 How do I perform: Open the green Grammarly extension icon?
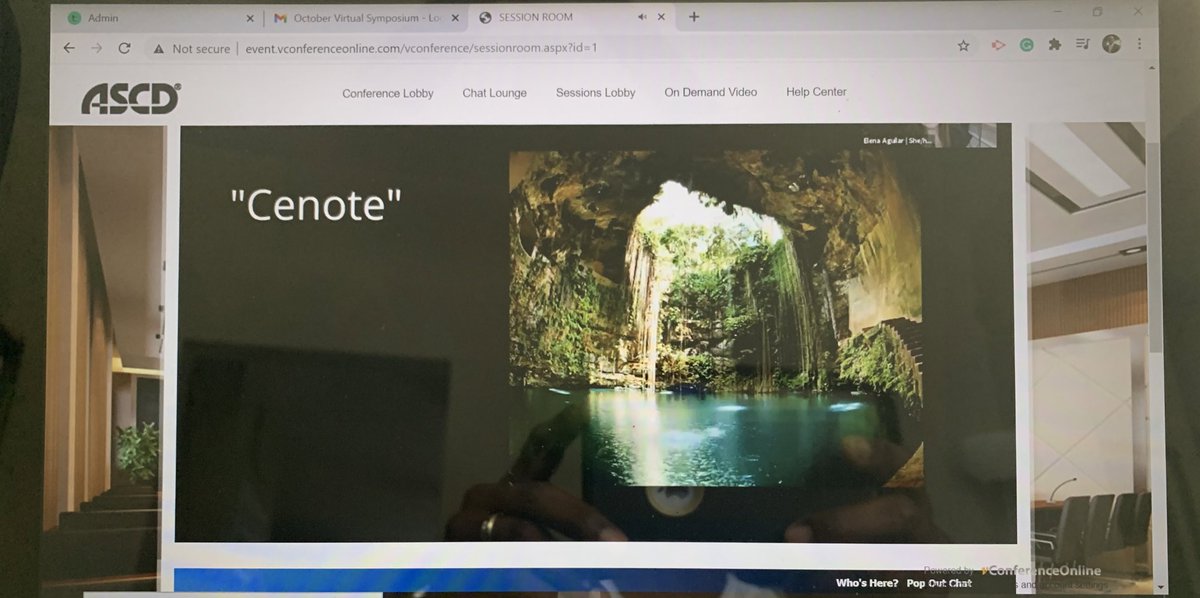(1026, 45)
